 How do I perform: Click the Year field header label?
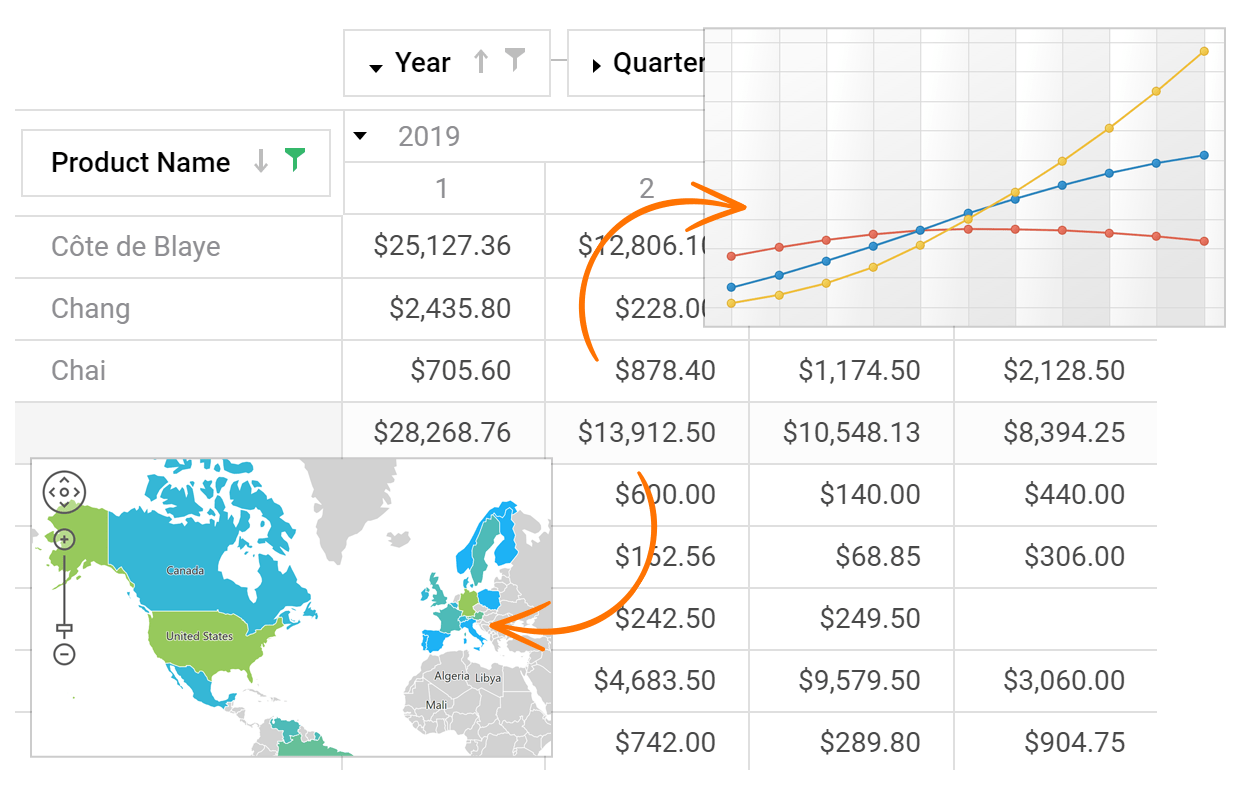(x=423, y=63)
